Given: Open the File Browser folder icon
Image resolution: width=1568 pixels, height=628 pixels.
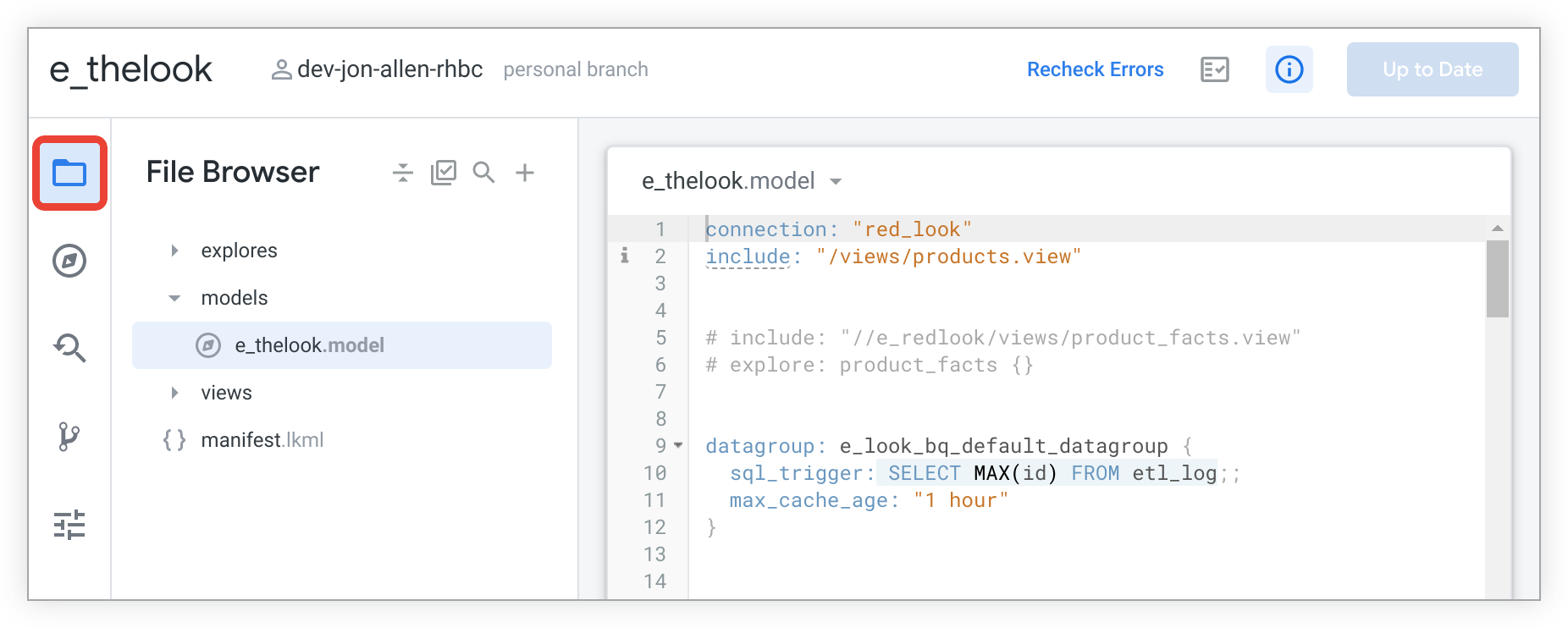Looking at the screenshot, I should (x=69, y=173).
